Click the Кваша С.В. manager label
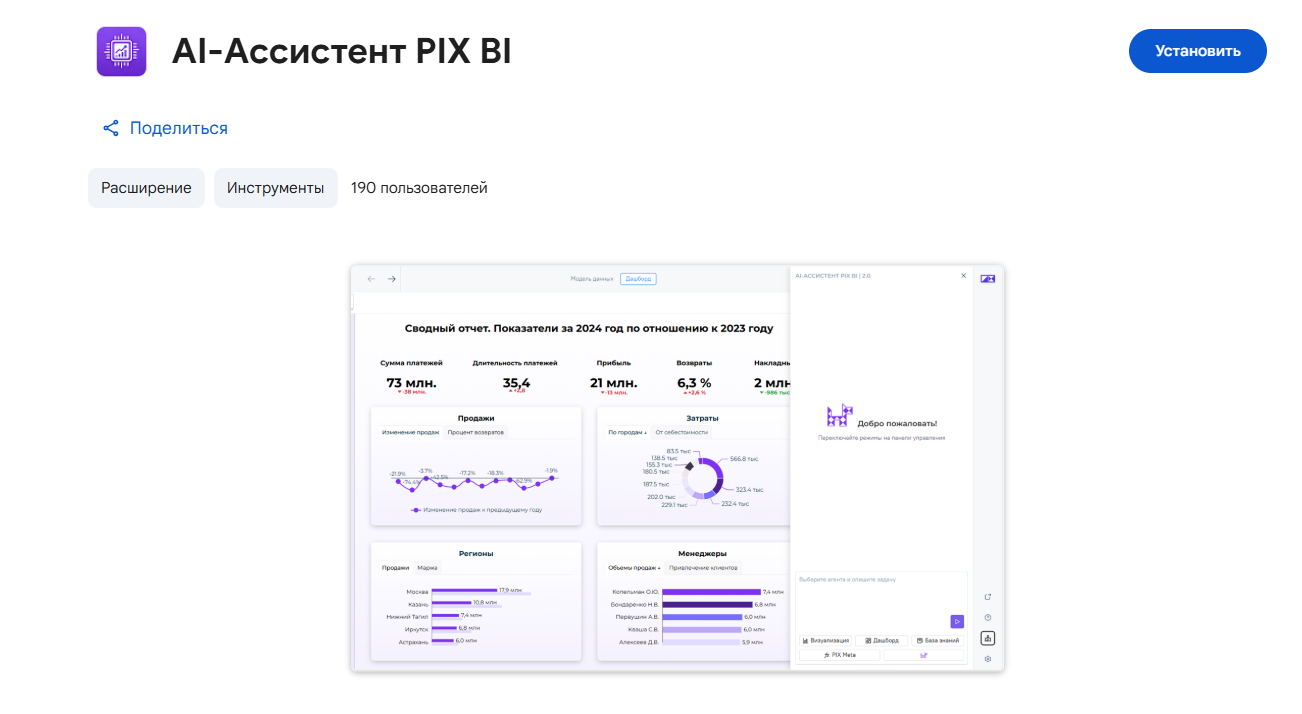This screenshot has width=1302, height=714. [x=642, y=629]
